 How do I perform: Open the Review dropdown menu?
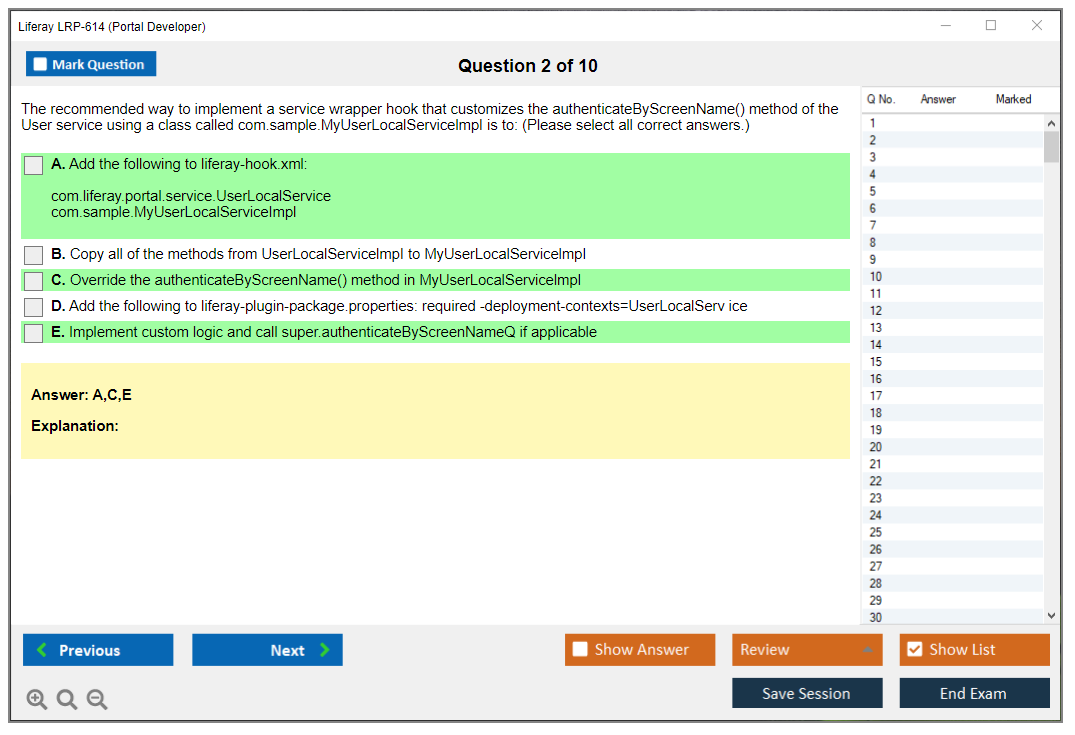pos(807,650)
